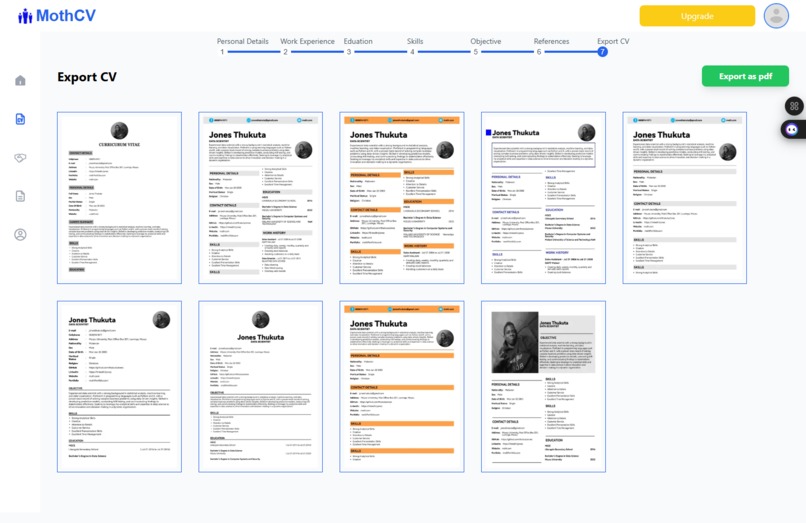Open the Home sidebar icon

click(20, 80)
